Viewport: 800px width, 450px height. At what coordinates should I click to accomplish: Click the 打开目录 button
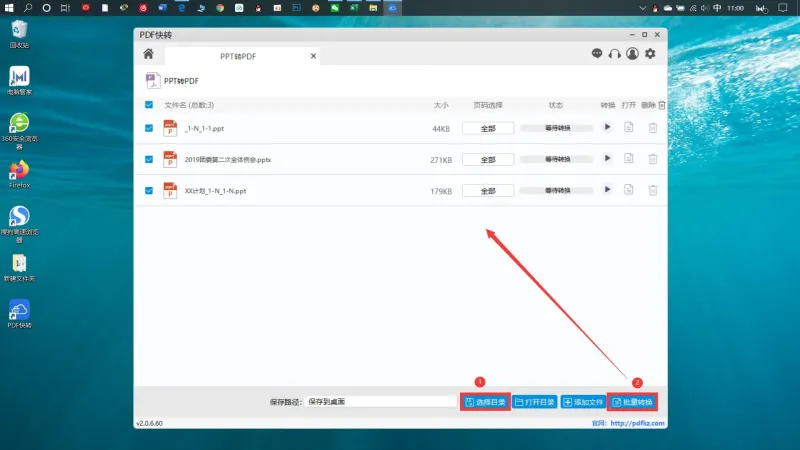[x=534, y=402]
